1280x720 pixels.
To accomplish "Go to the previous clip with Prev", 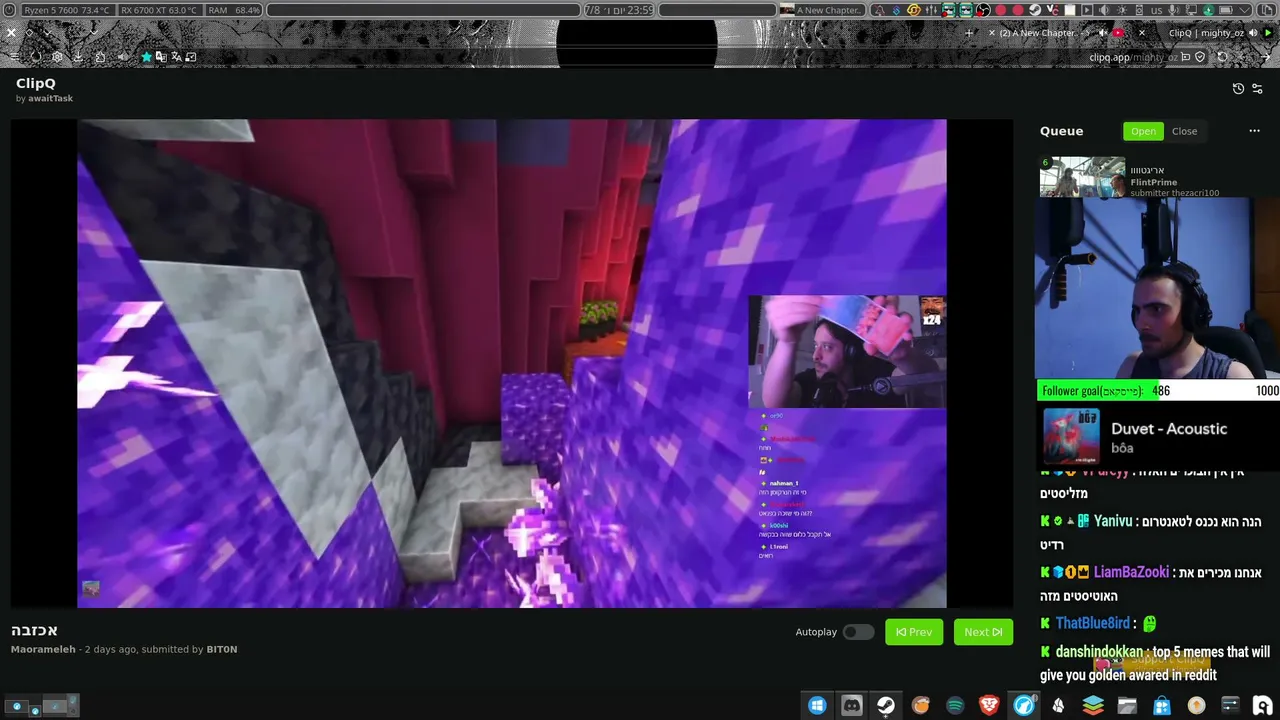I will pyautogui.click(x=914, y=632).
